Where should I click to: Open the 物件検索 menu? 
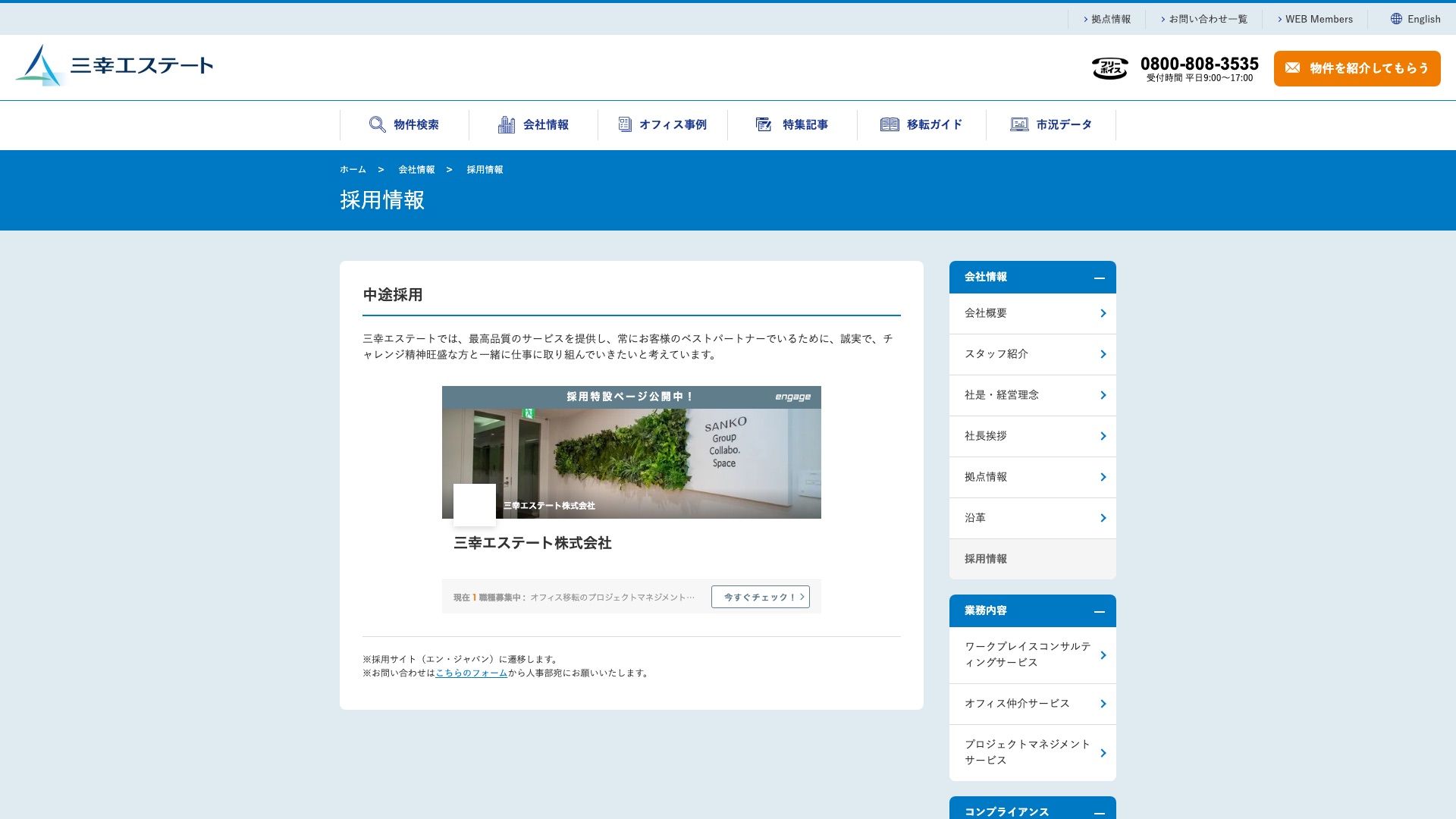(x=404, y=124)
